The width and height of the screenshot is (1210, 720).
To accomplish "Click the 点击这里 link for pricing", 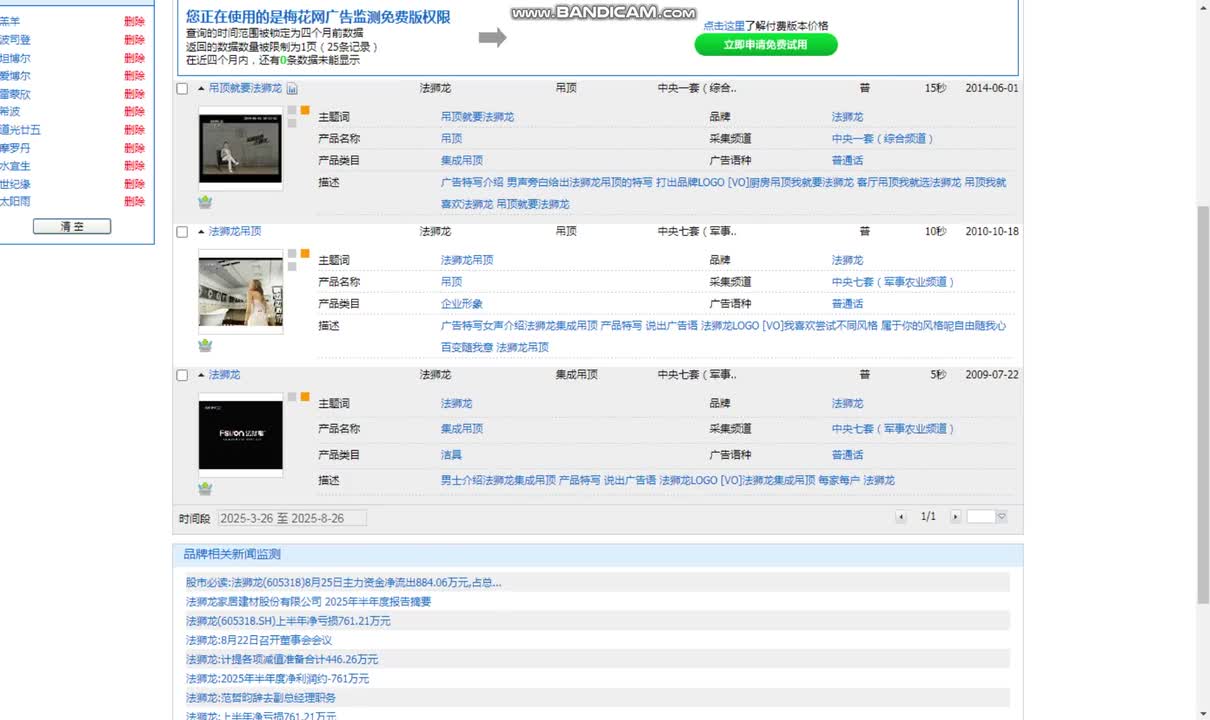I will click(724, 26).
